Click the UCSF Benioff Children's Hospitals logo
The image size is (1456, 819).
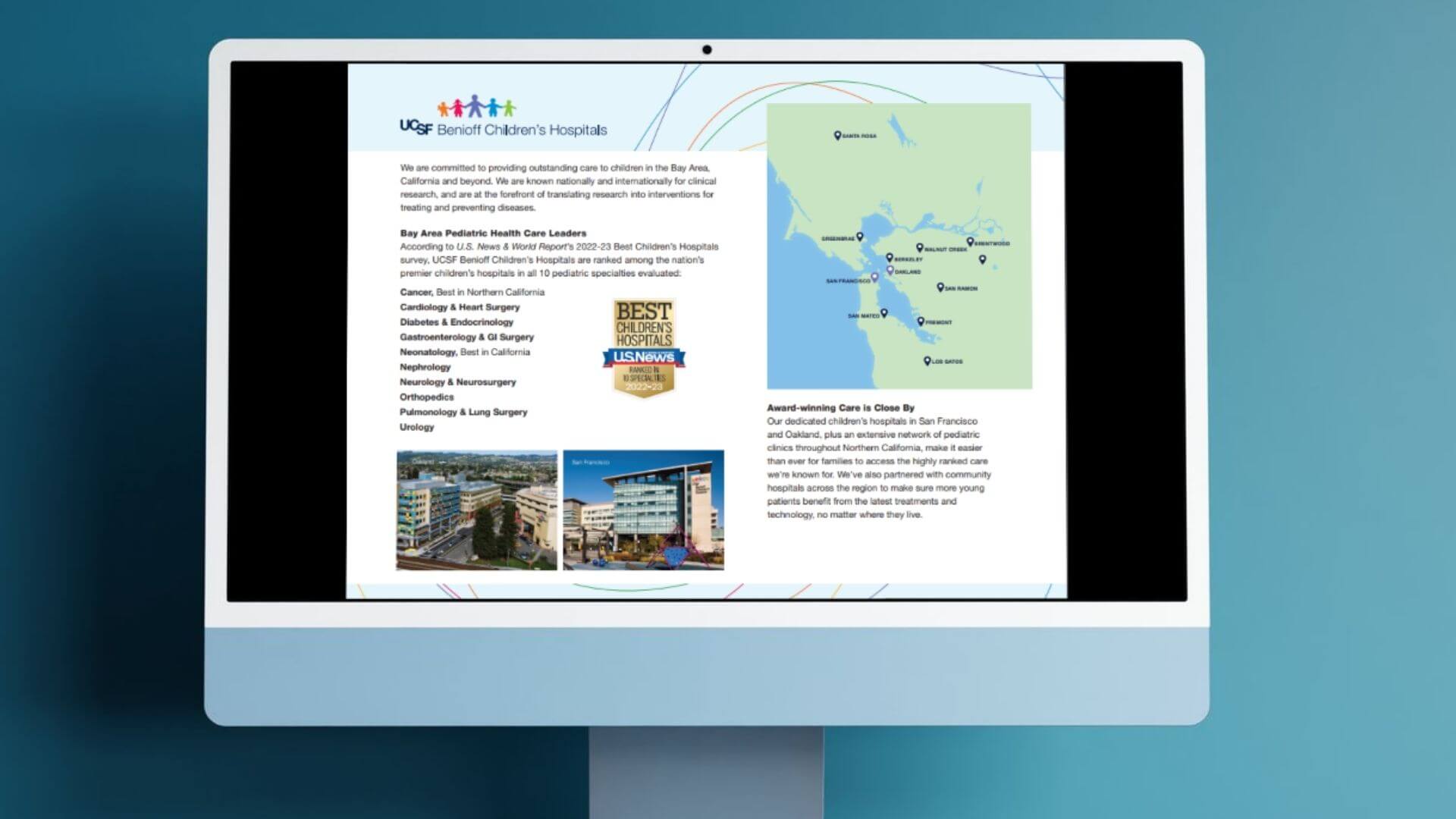tap(504, 118)
